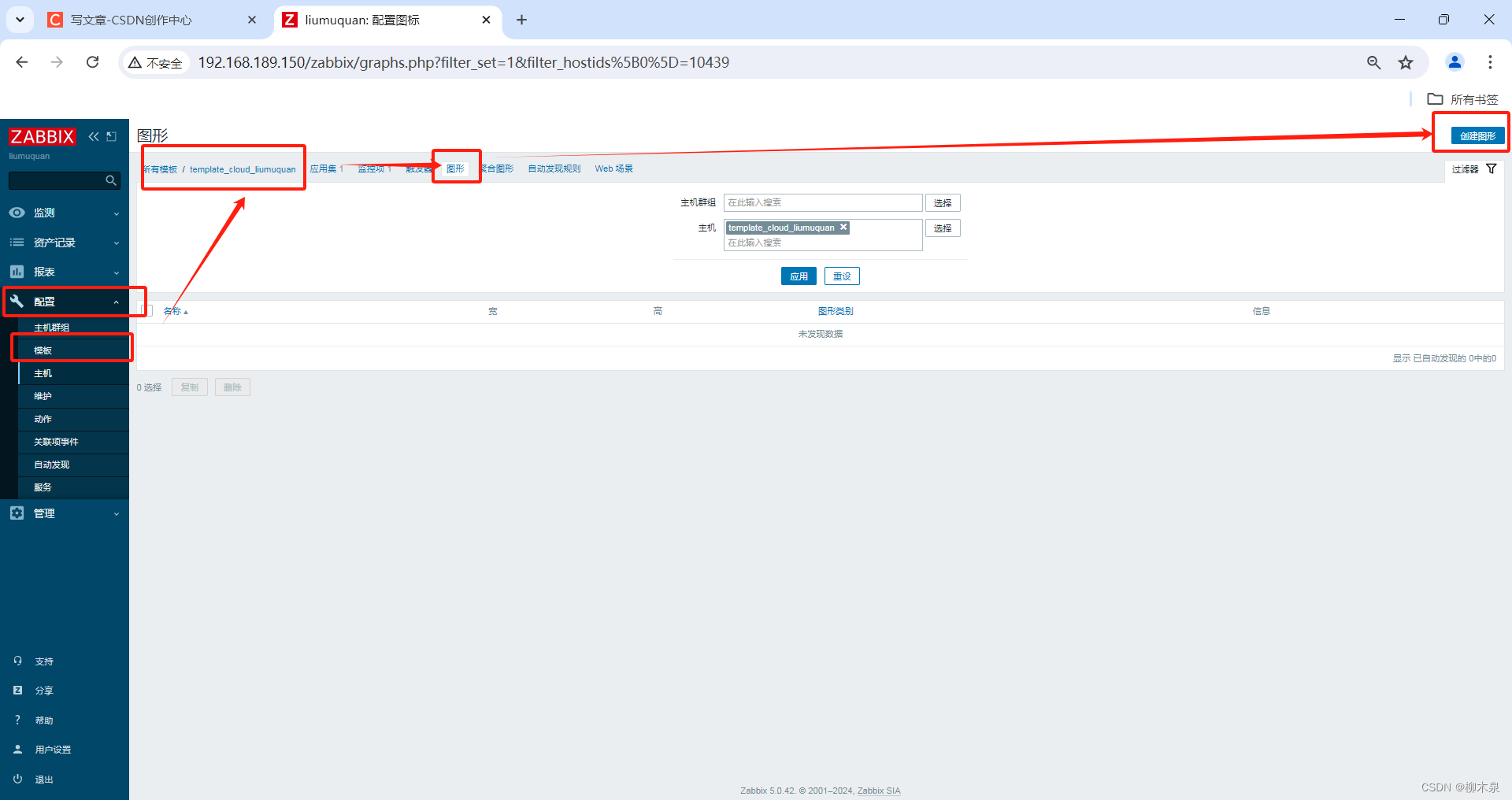Click the hide sidebar icon beside the chevrons
The width and height of the screenshot is (1512, 800).
click(x=112, y=136)
